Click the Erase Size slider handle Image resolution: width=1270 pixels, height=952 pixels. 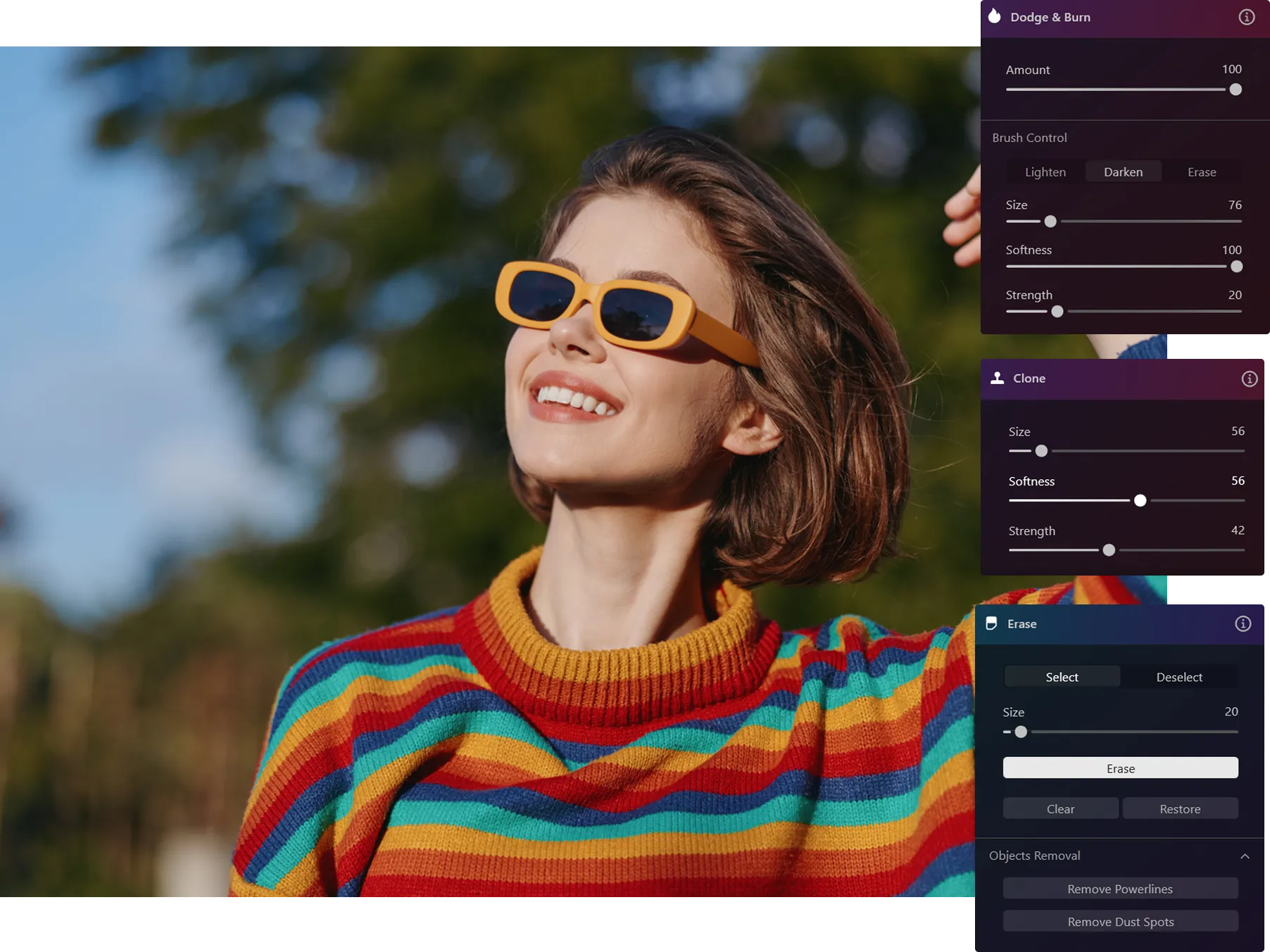point(1021,732)
